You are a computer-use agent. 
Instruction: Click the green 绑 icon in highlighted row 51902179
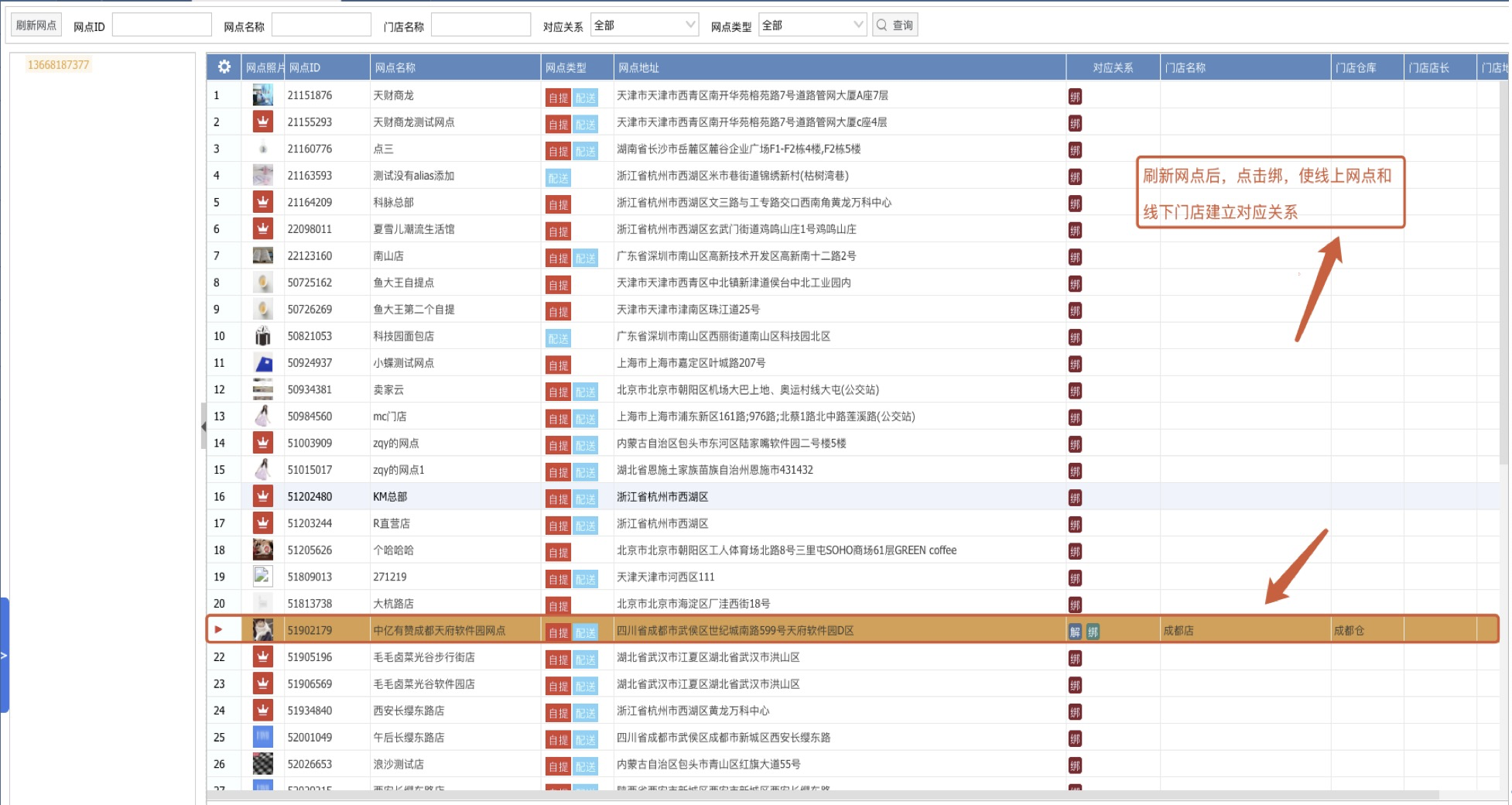pyautogui.click(x=1093, y=632)
